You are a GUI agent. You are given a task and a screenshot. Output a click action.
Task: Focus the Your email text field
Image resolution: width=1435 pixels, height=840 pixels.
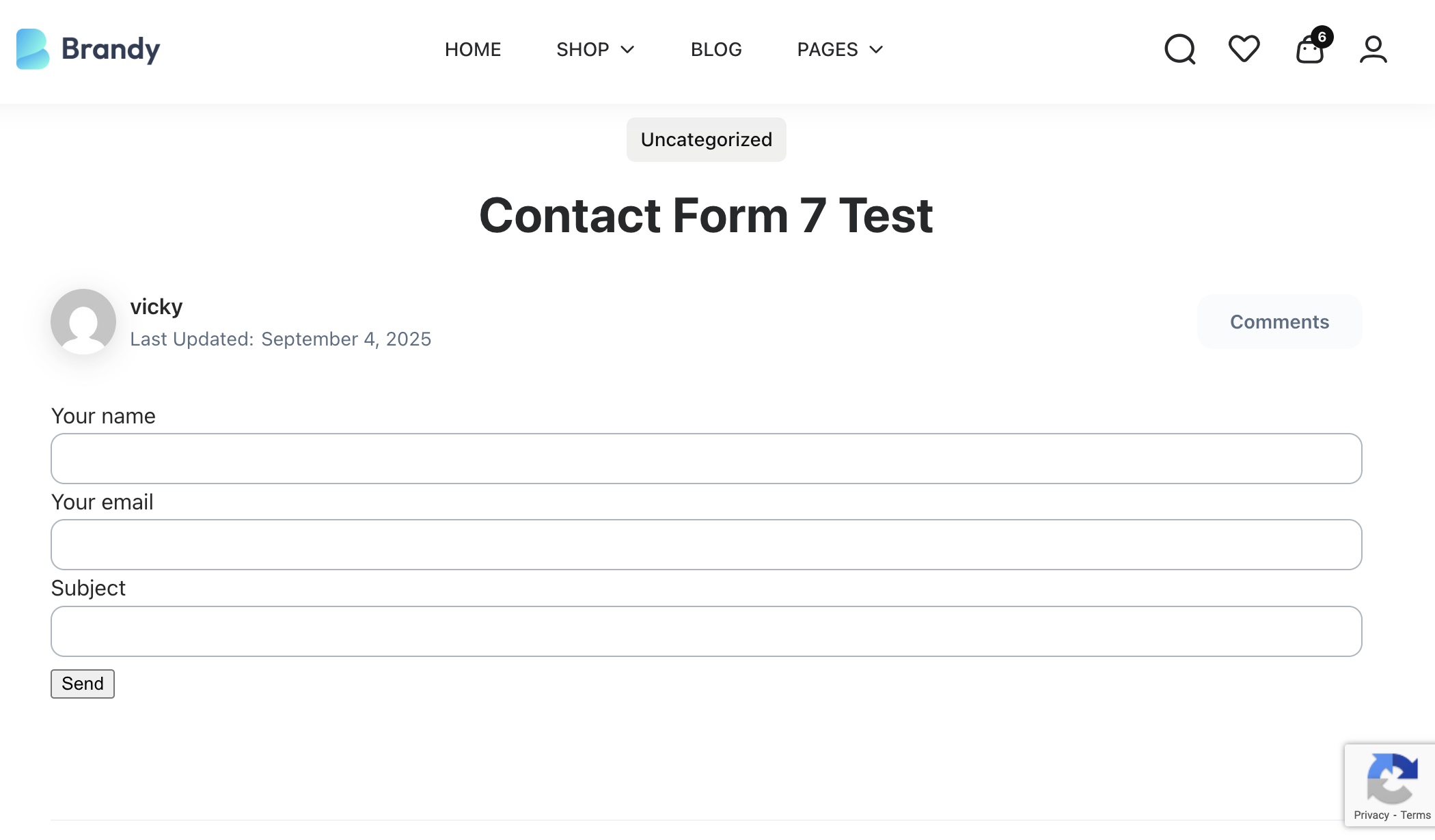(706, 544)
